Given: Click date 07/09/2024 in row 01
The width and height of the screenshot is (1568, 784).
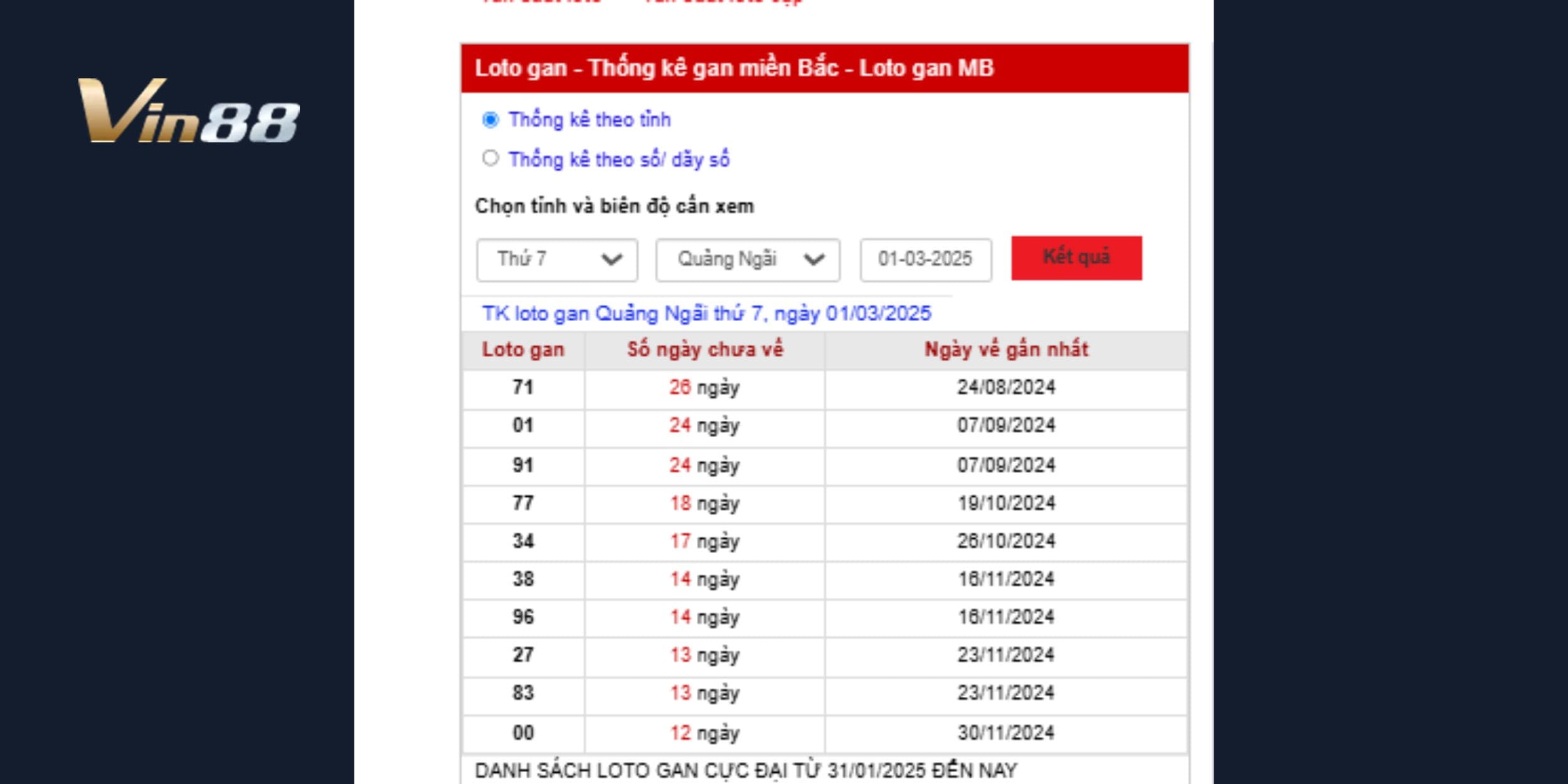Looking at the screenshot, I should tap(1006, 426).
